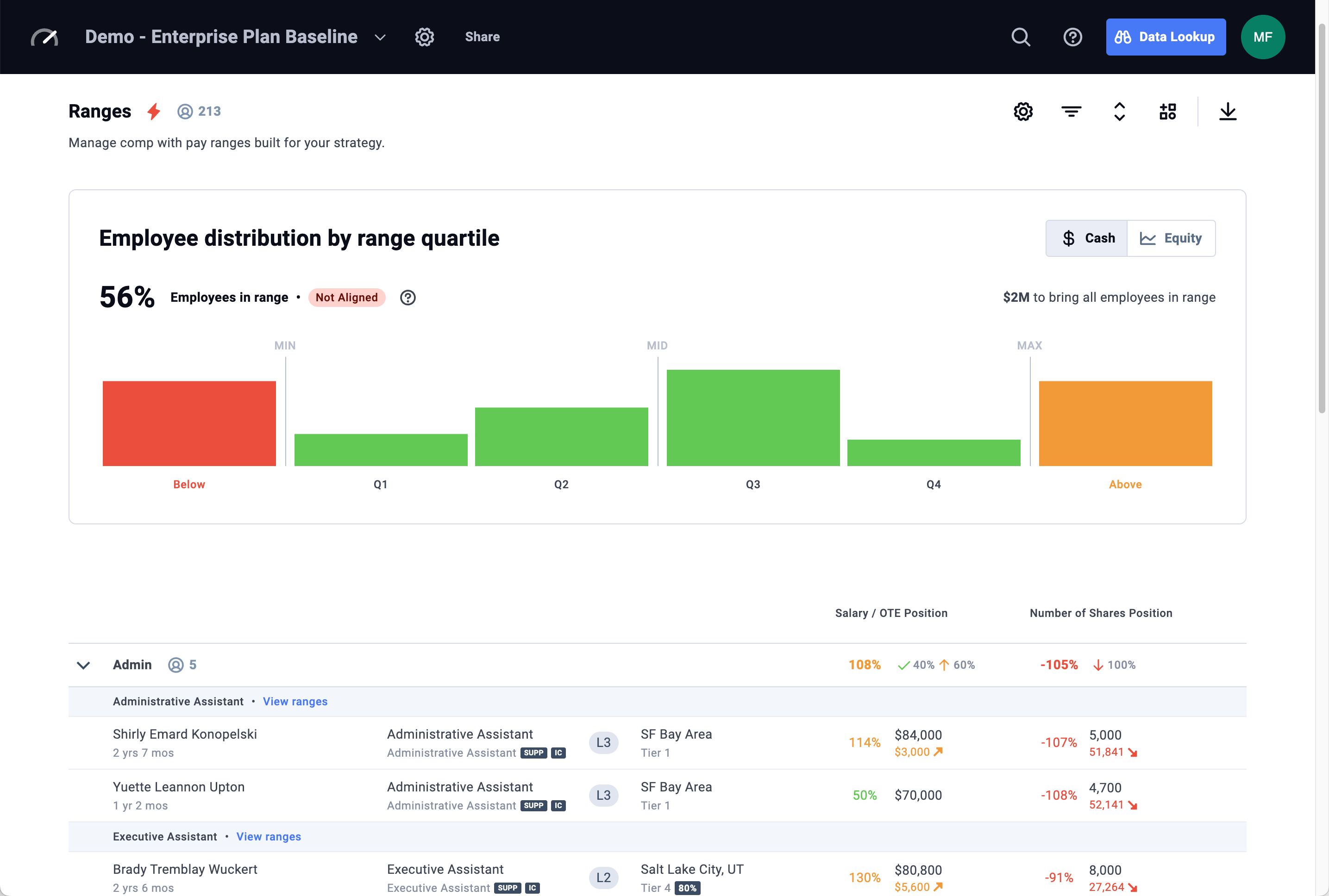This screenshot has height=896, width=1329.
Task: Click the sort icon in the Ranges toolbar
Action: point(1119,111)
